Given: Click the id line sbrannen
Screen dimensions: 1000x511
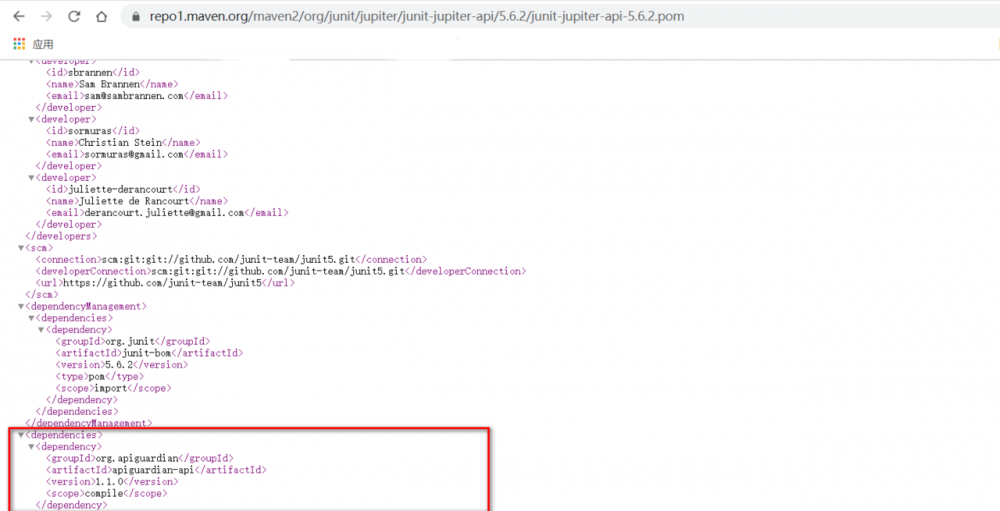Looking at the screenshot, I should point(92,73).
